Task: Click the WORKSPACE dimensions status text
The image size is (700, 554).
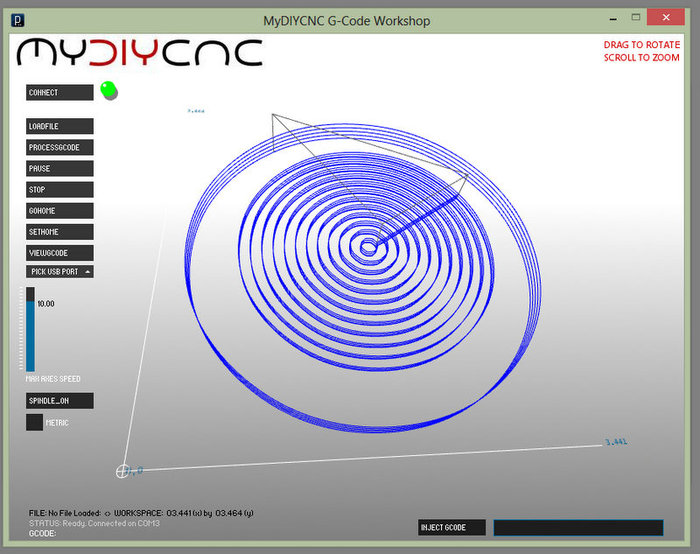Action: (x=183, y=513)
